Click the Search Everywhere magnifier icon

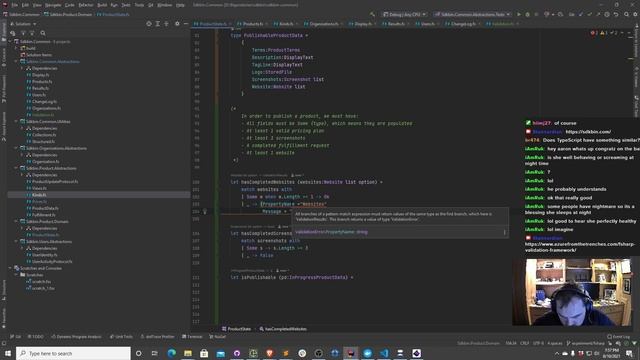click(x=627, y=14)
